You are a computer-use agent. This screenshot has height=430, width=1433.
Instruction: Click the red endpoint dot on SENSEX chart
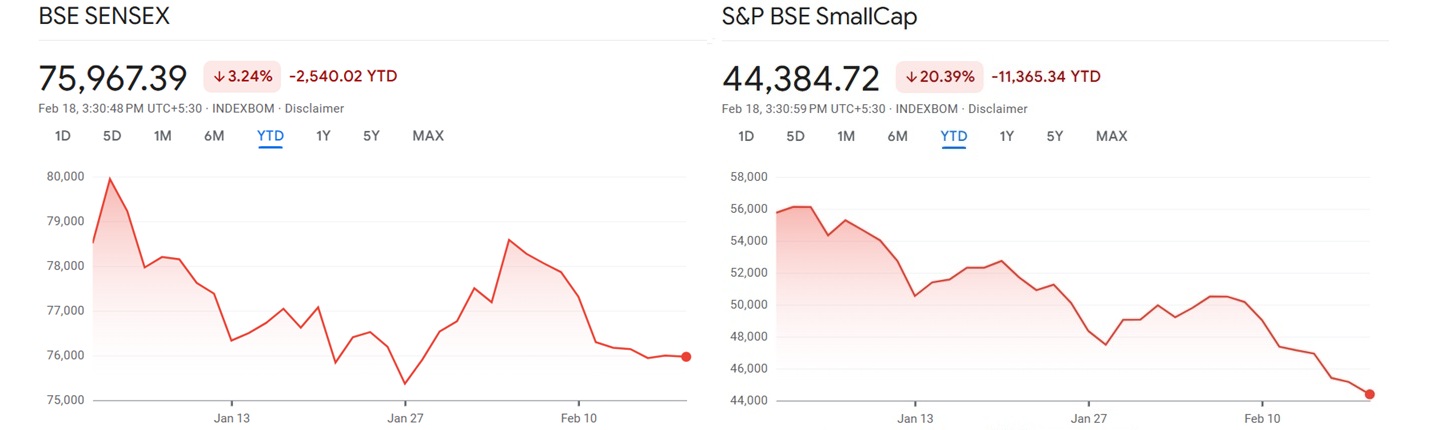click(686, 357)
